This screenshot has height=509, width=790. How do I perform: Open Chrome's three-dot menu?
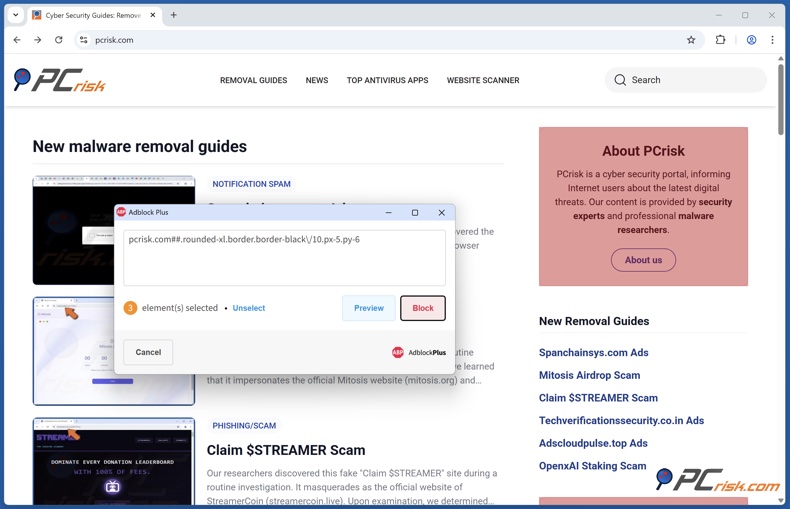772,40
